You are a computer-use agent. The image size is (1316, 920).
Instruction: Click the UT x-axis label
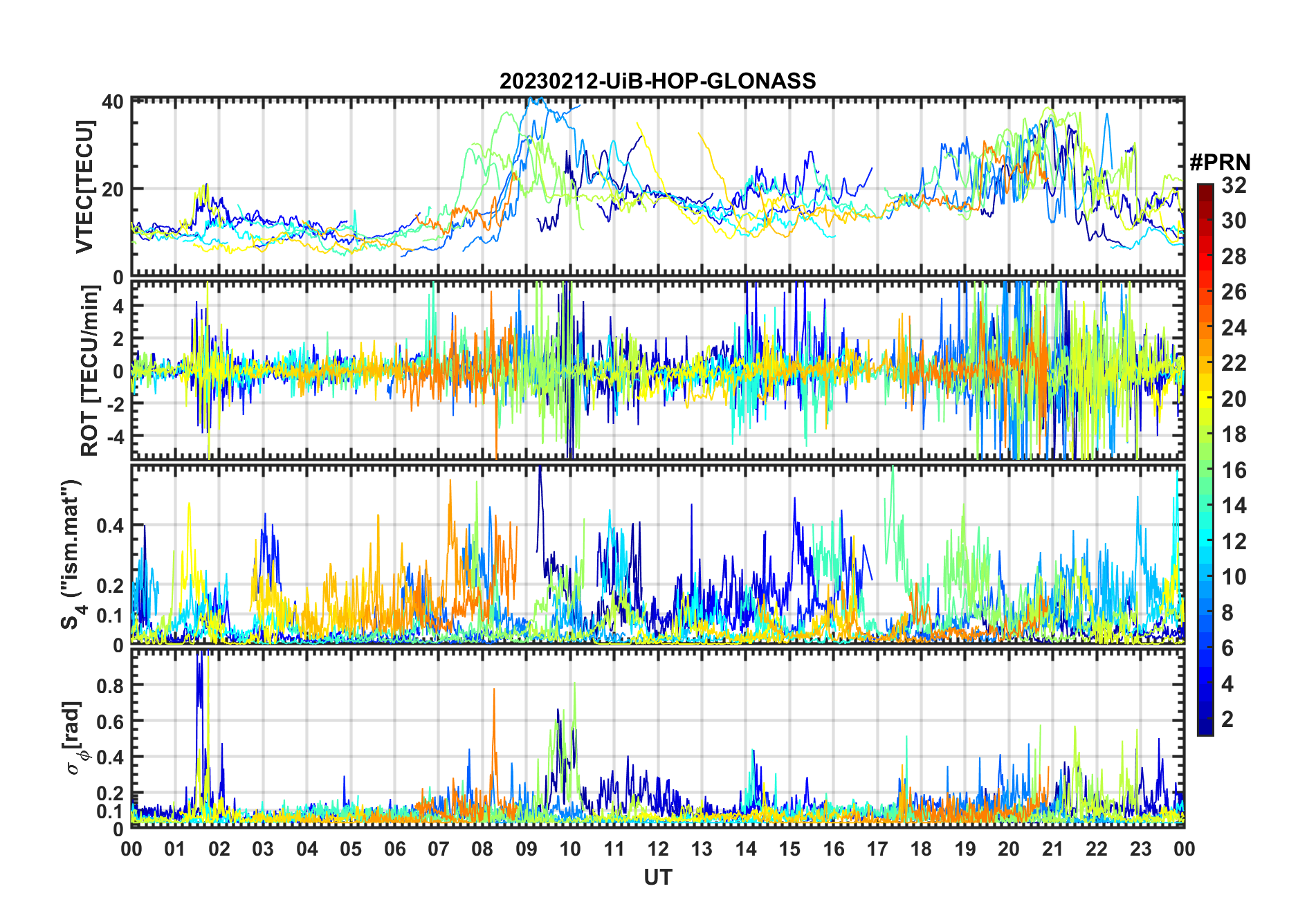tap(657, 878)
